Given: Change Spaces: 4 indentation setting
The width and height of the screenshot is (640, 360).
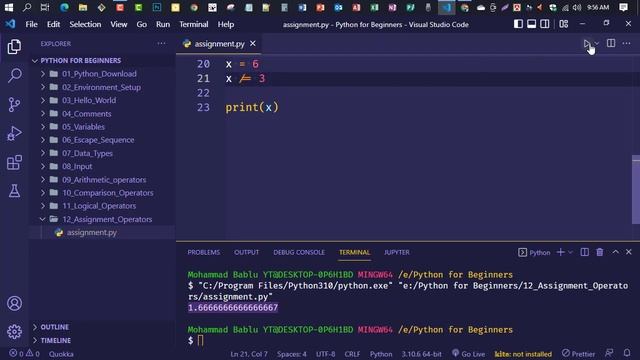Looking at the screenshot, I should pyautogui.click(x=292, y=353).
